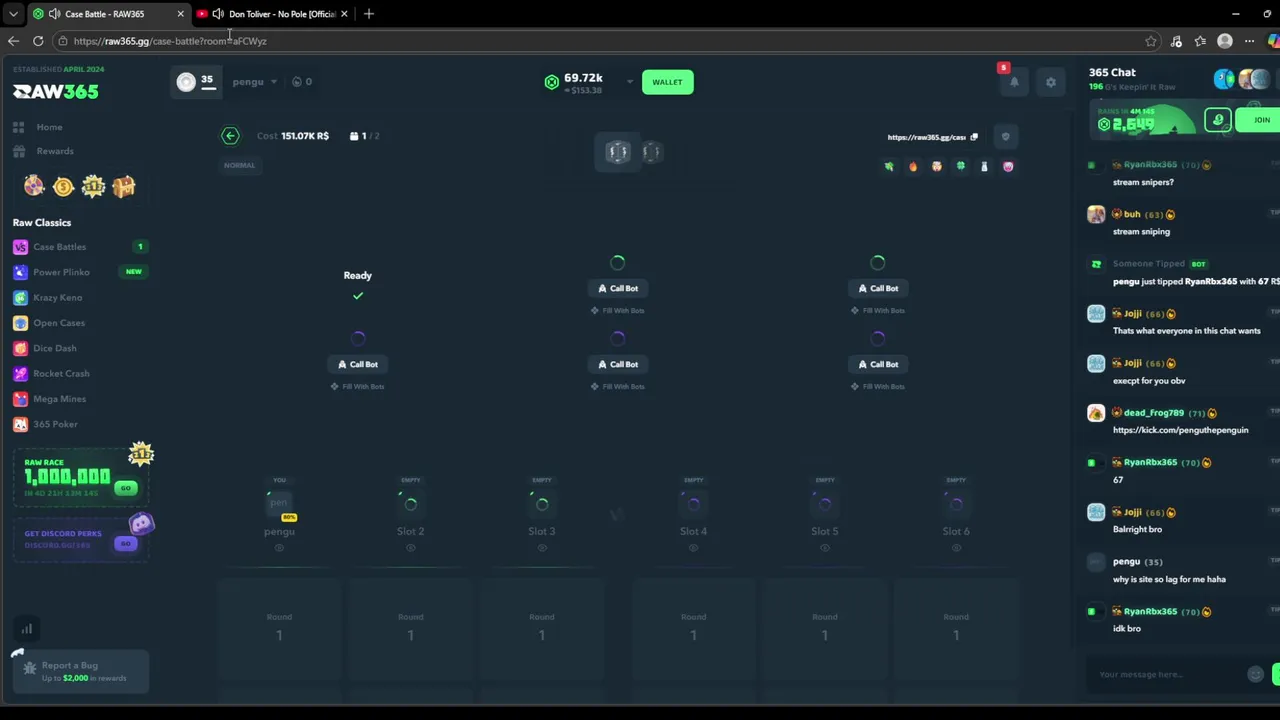
Task: Open site settings via the gear icon
Action: [1051, 82]
